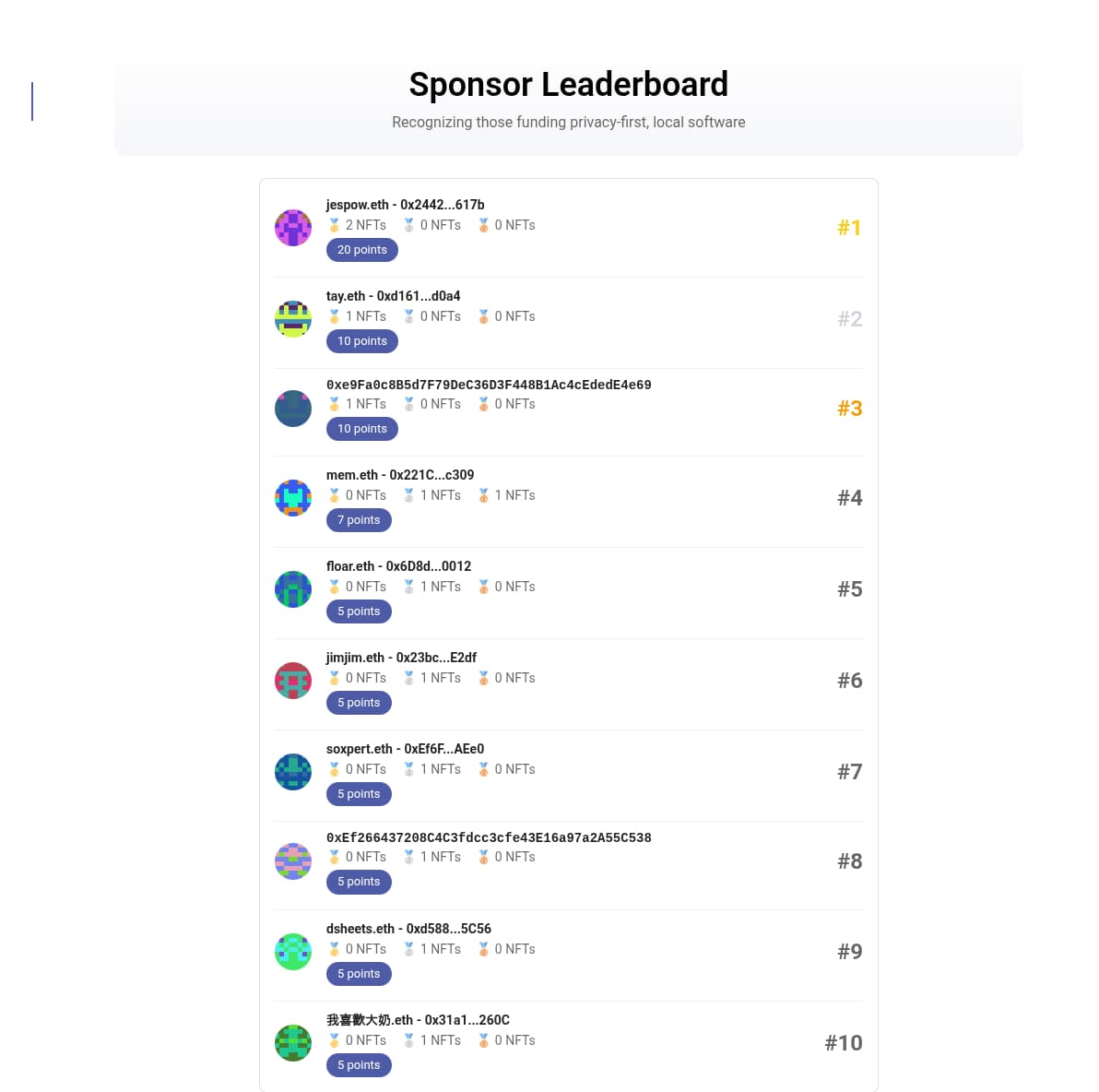Click mem.eth's blue pixel avatar
The image size is (1099, 1092).
coord(293,498)
